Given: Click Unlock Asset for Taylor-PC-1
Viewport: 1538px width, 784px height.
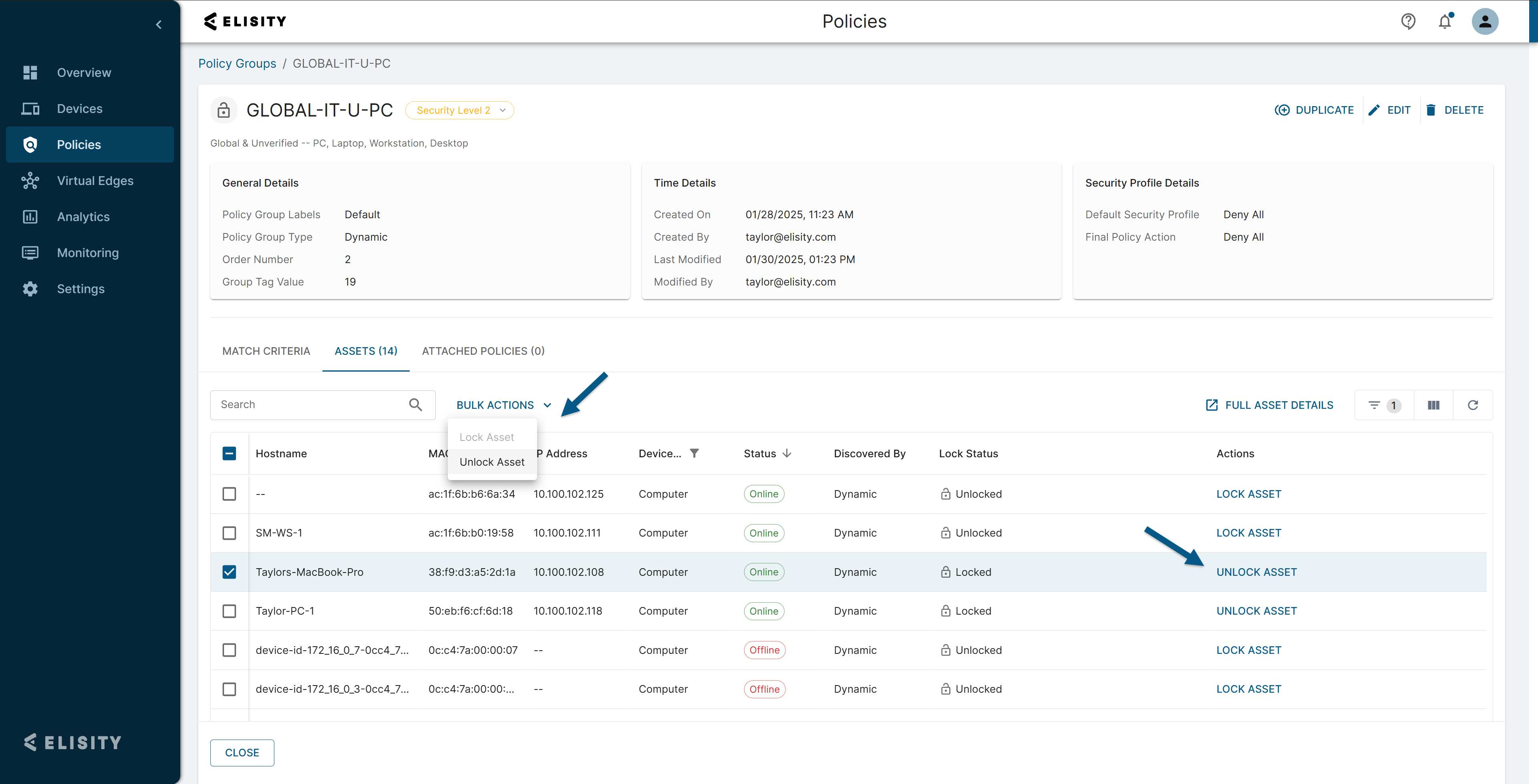Looking at the screenshot, I should (1256, 611).
